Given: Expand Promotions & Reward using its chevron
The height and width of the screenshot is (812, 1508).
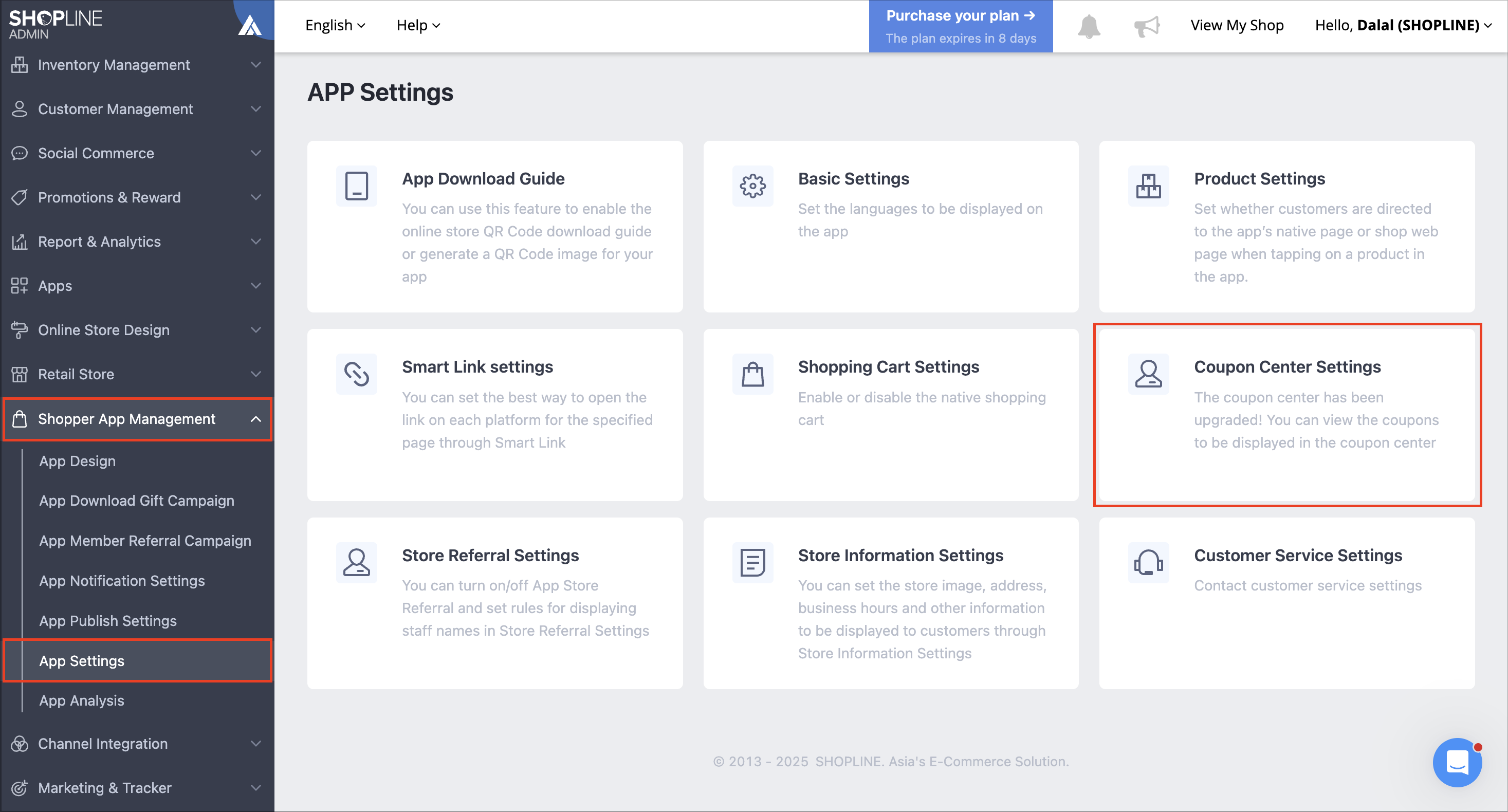Looking at the screenshot, I should tap(256, 197).
